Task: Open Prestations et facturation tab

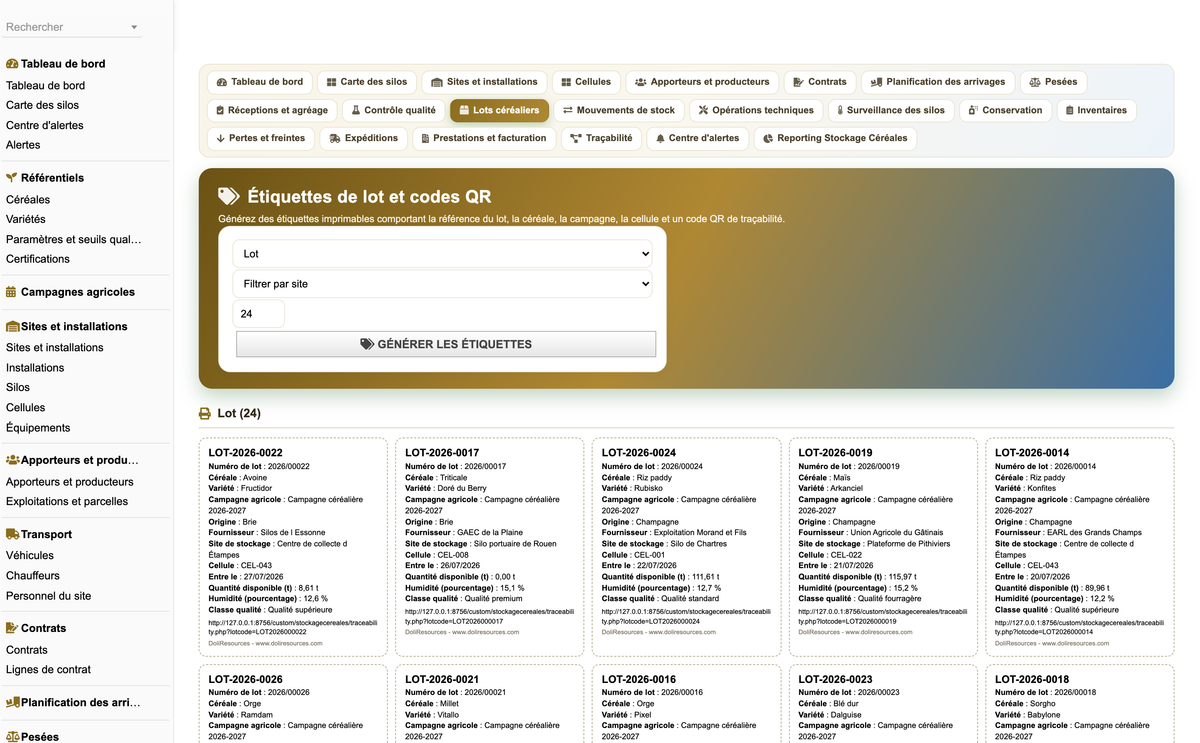Action: coord(483,138)
